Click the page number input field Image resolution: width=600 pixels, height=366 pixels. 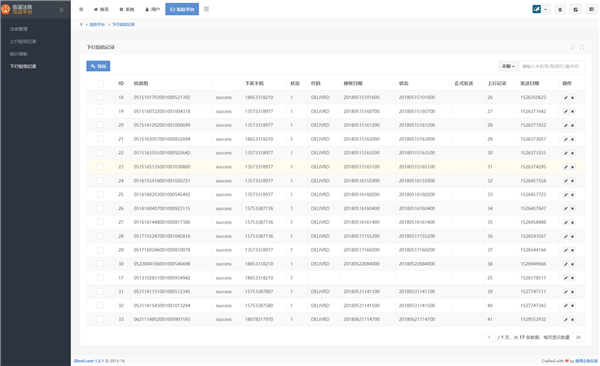489,337
